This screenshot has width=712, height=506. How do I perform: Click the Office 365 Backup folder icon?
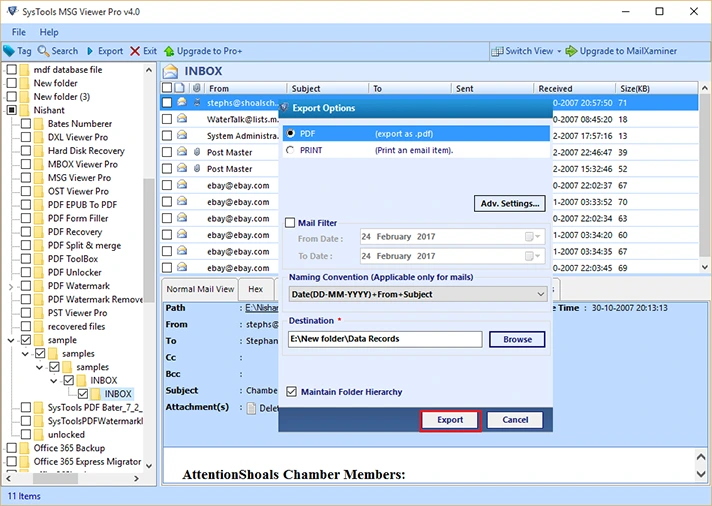[x=25, y=448]
